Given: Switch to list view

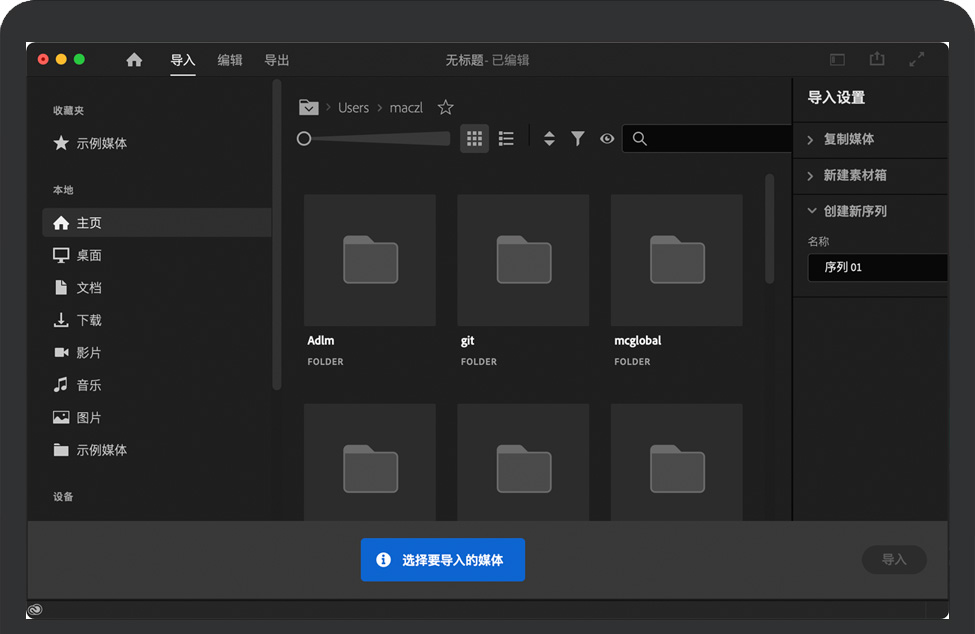Looking at the screenshot, I should tap(506, 139).
